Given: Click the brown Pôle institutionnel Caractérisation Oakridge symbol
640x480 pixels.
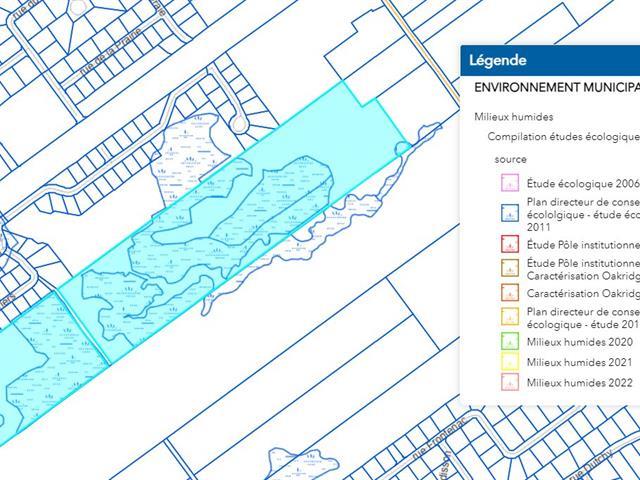Looking at the screenshot, I should (x=508, y=268).
